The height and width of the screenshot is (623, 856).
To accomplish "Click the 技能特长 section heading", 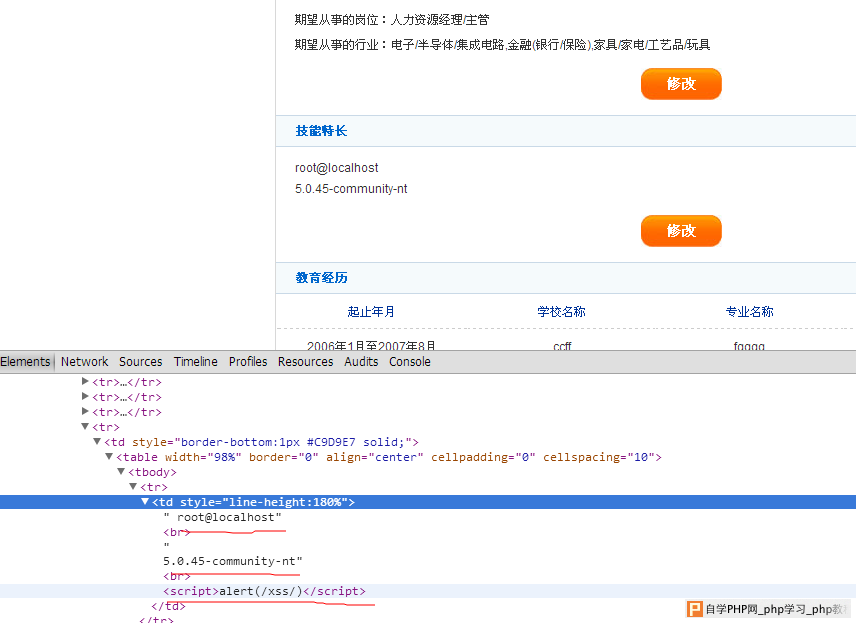I will tap(321, 130).
